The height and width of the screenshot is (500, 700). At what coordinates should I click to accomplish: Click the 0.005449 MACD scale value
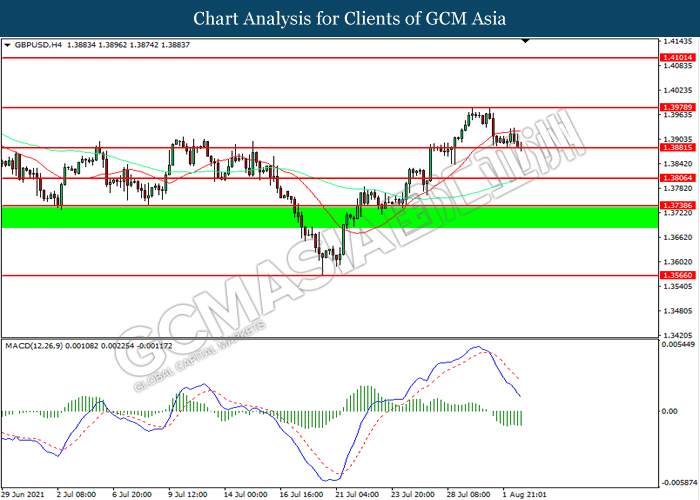(679, 344)
